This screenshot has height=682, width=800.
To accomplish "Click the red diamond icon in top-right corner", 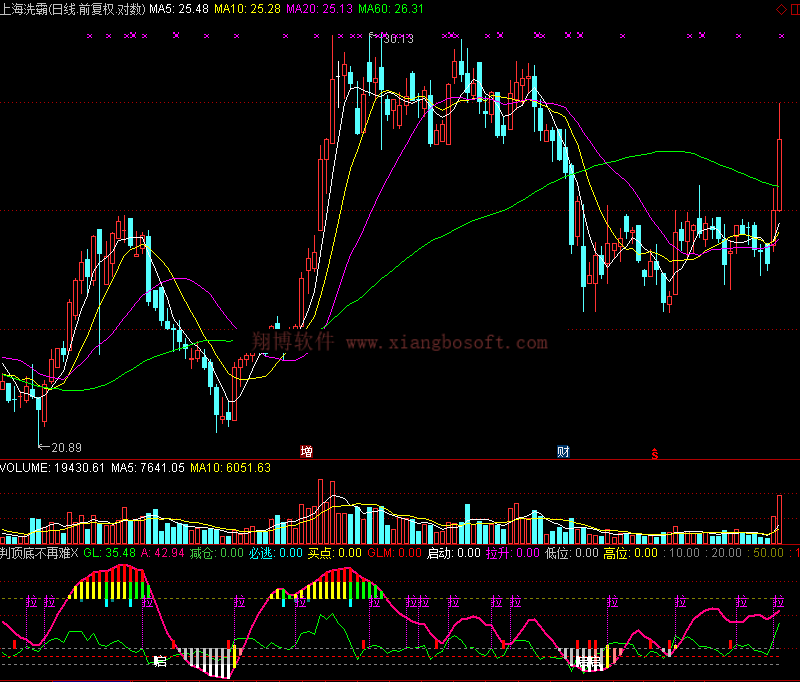I will coord(781,9).
